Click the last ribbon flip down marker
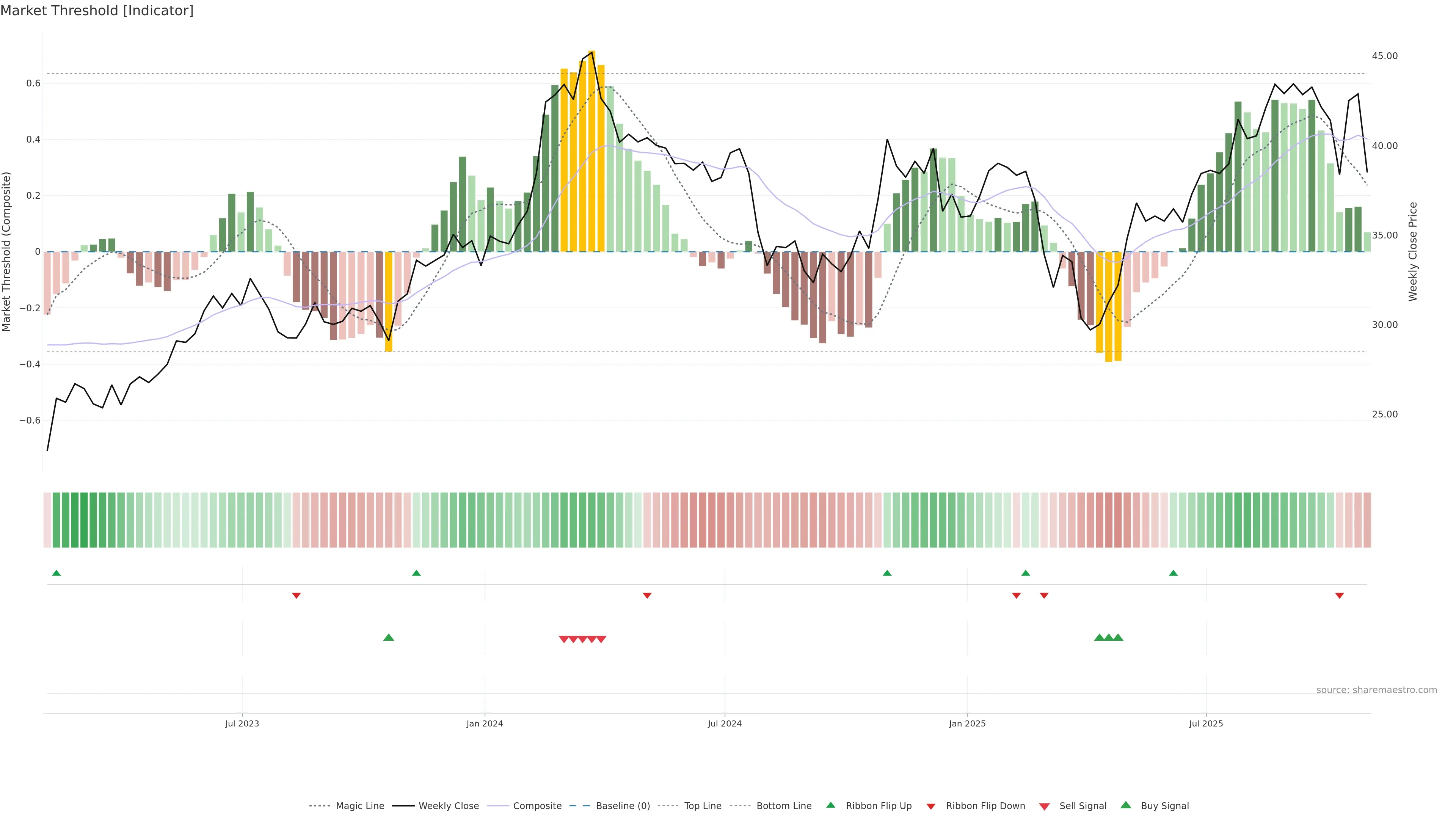 point(1339,595)
